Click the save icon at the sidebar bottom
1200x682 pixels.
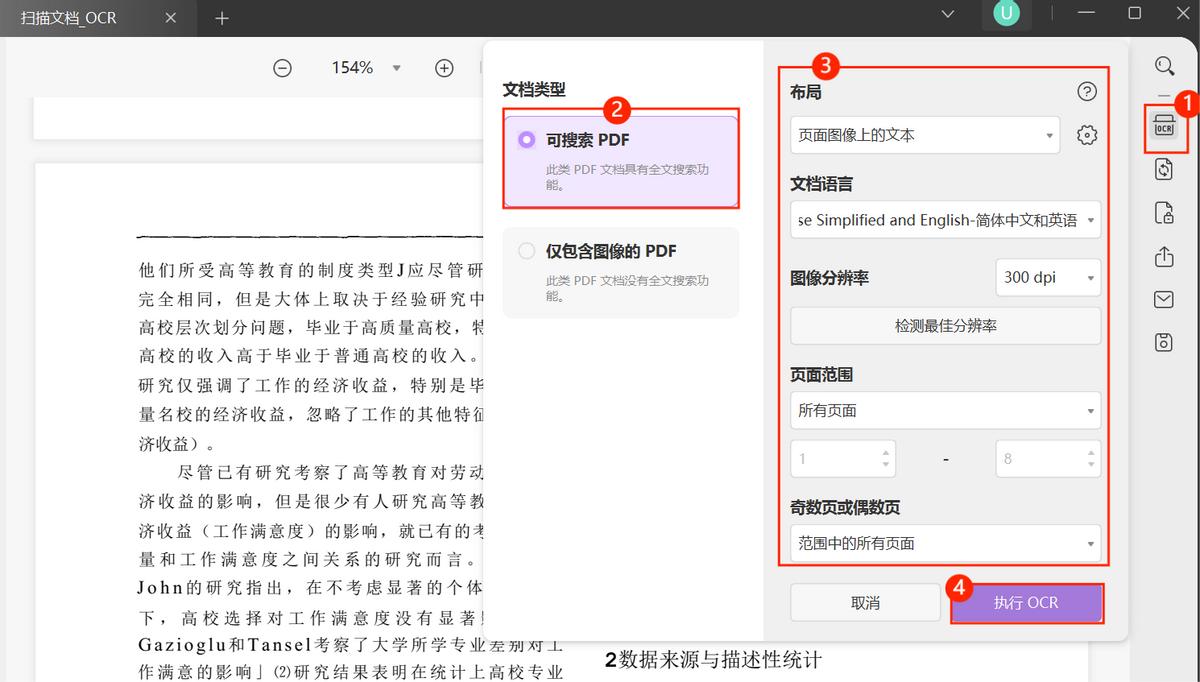coord(1163,342)
